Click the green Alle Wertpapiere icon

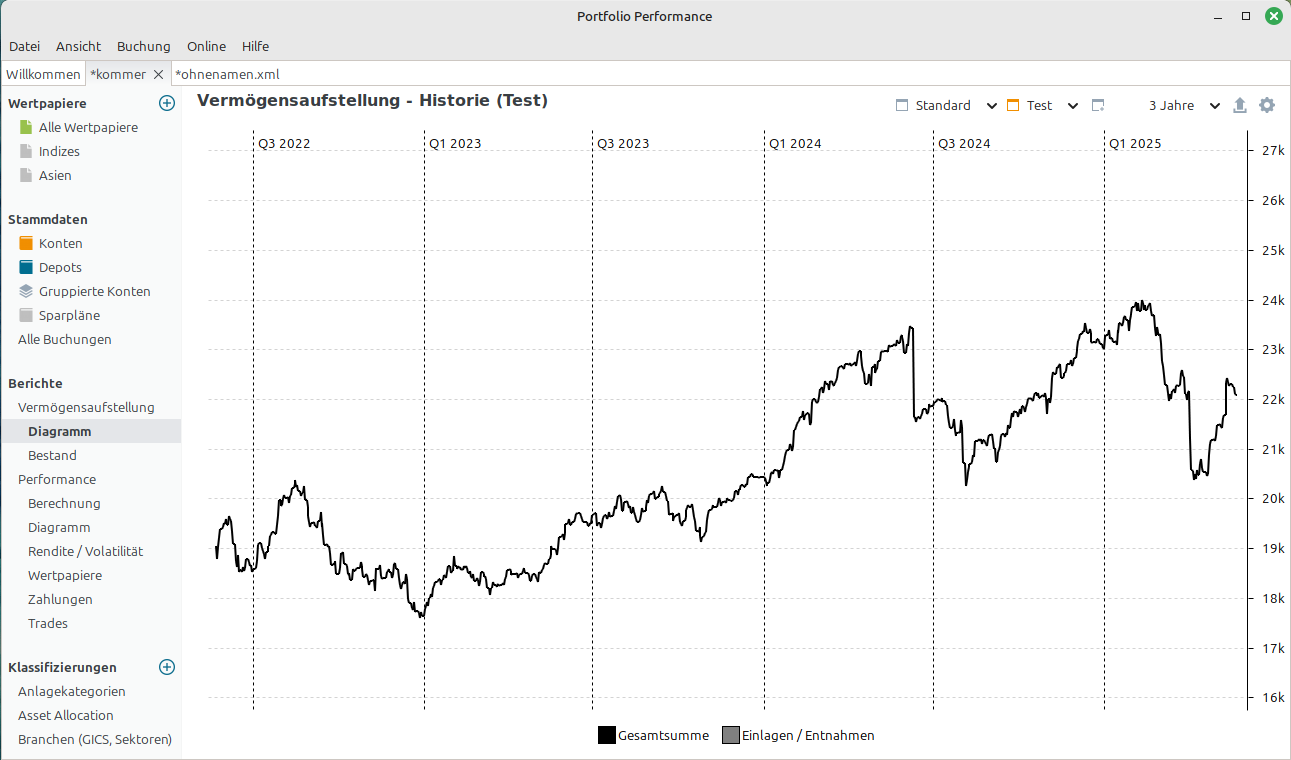tap(26, 127)
